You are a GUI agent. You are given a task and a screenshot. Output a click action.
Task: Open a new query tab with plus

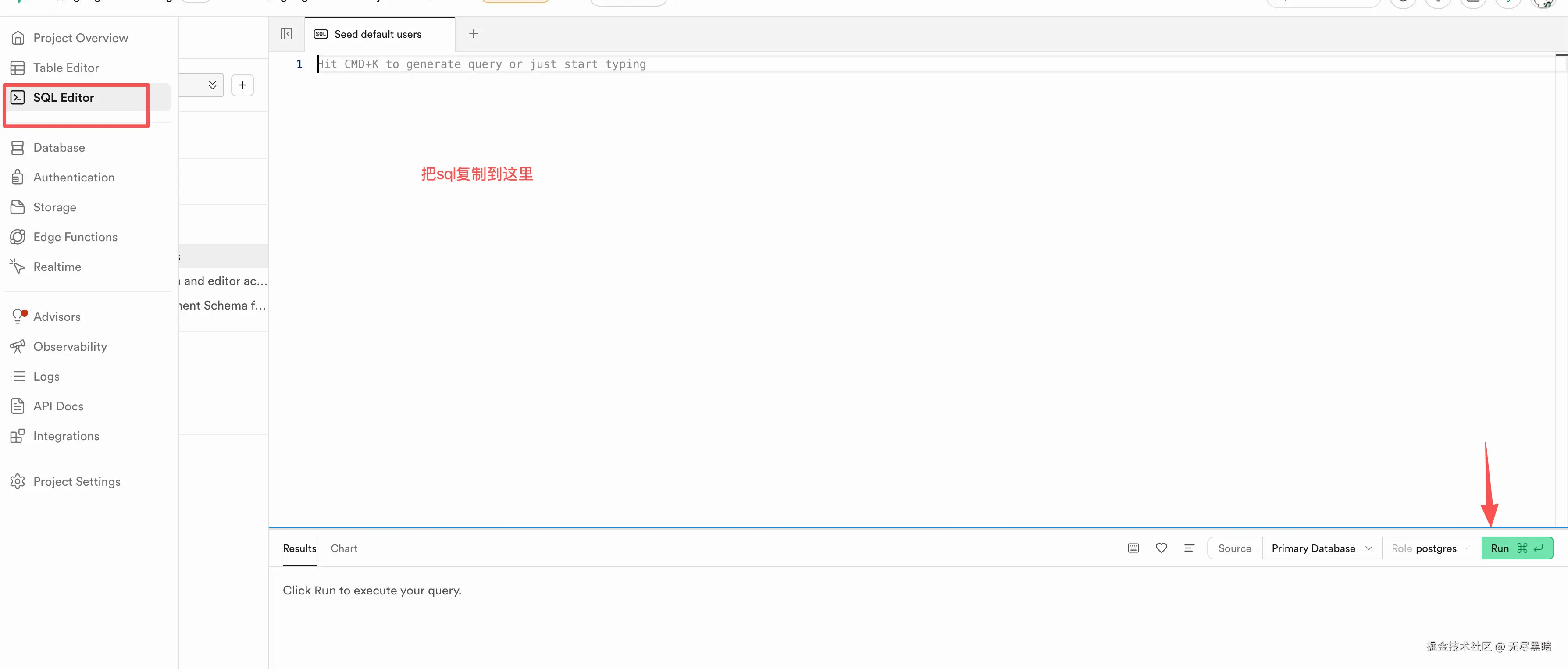[474, 34]
